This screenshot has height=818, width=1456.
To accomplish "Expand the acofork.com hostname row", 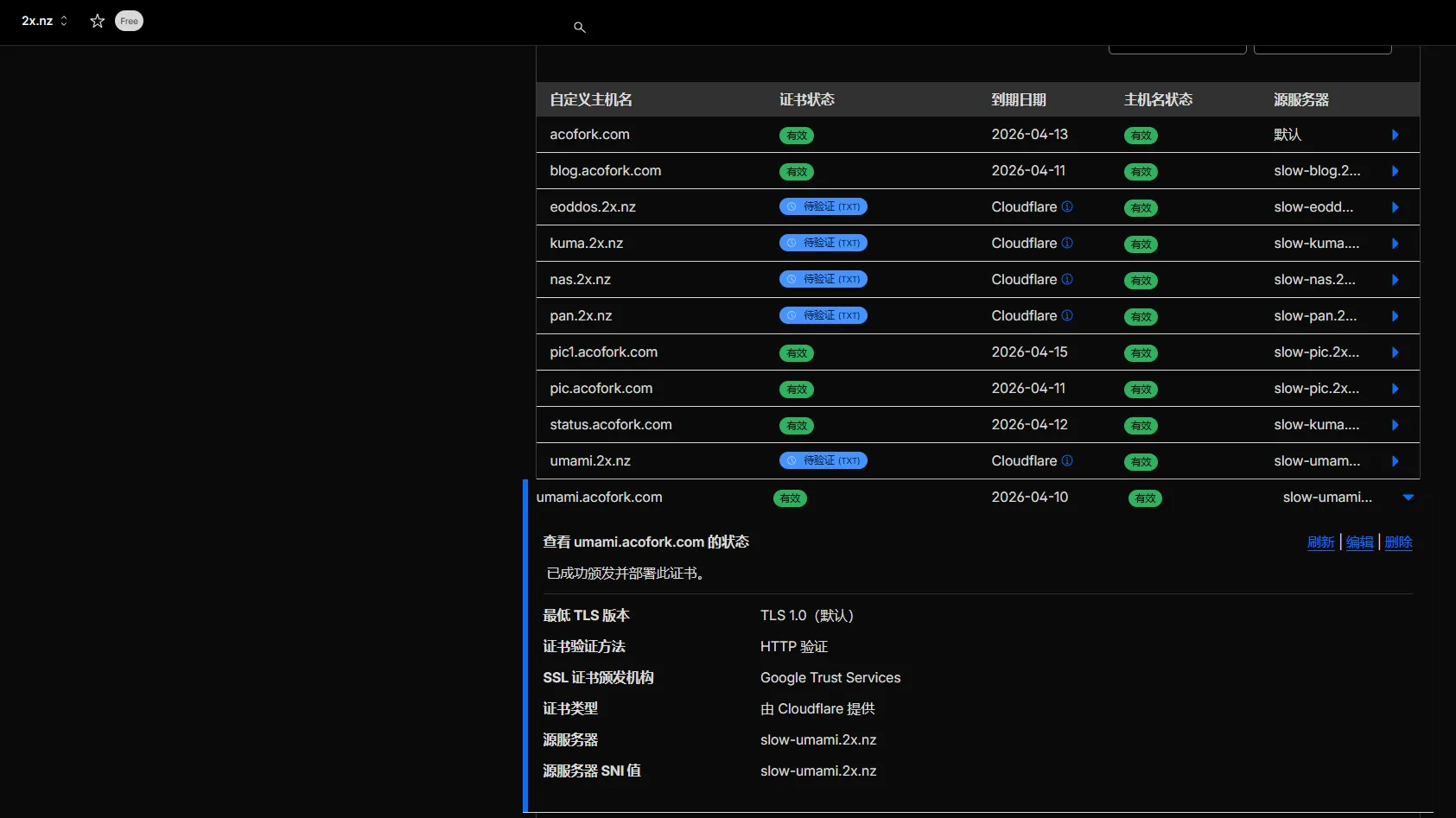I will (x=1395, y=135).
